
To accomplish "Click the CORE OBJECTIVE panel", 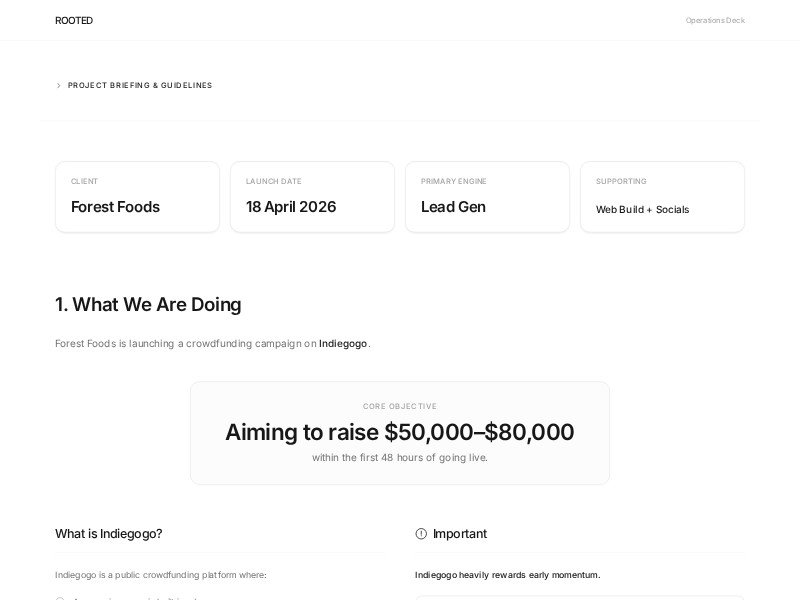I will 400,432.
